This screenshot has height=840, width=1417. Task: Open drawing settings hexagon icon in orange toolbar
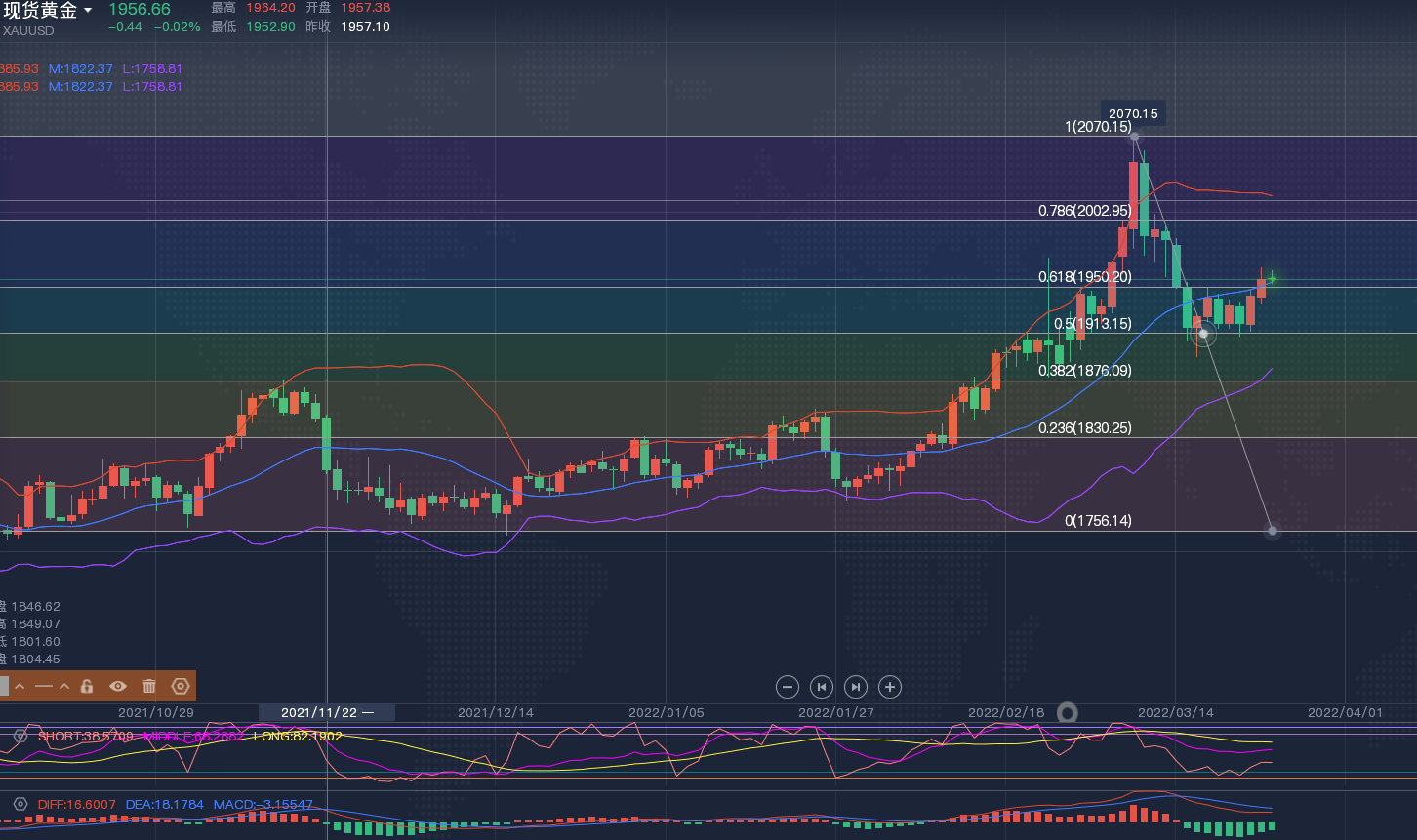coord(181,686)
